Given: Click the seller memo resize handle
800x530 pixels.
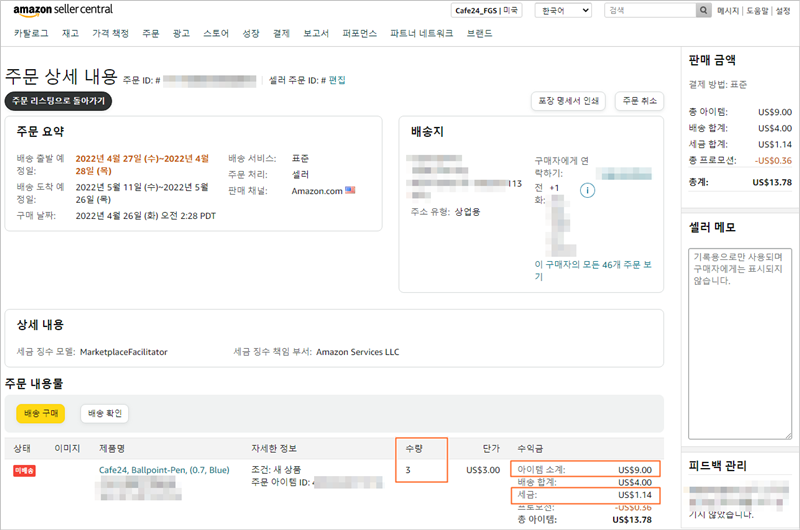Looking at the screenshot, I should coord(788,436).
